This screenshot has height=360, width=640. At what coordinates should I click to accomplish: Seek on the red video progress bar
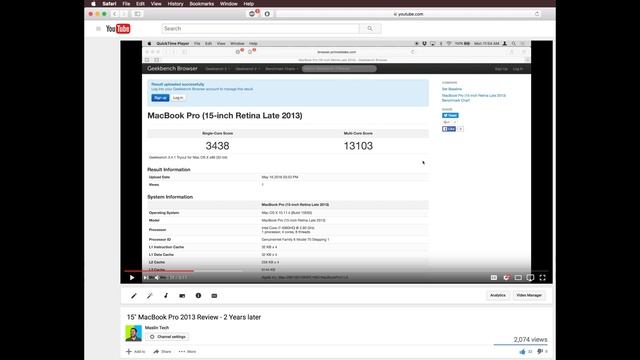click(x=159, y=271)
